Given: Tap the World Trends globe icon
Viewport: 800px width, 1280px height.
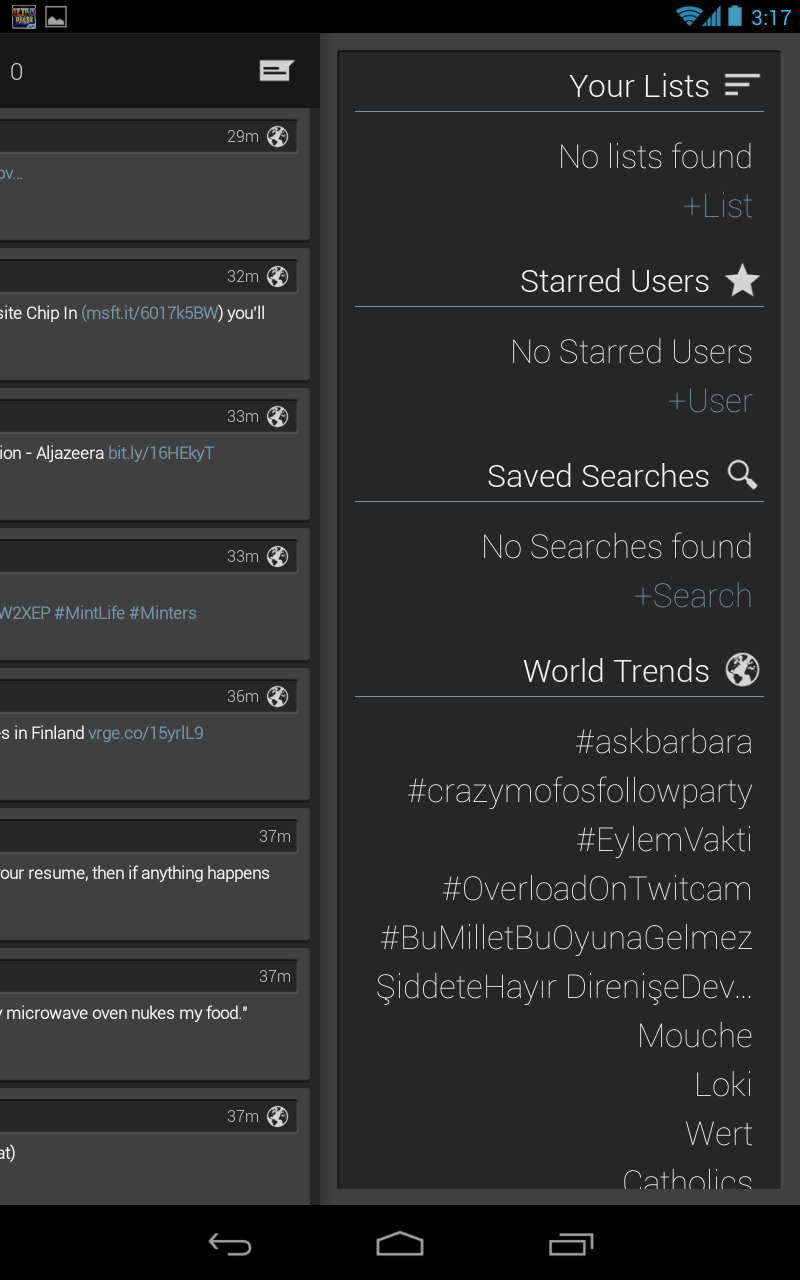Looking at the screenshot, I should pos(742,670).
